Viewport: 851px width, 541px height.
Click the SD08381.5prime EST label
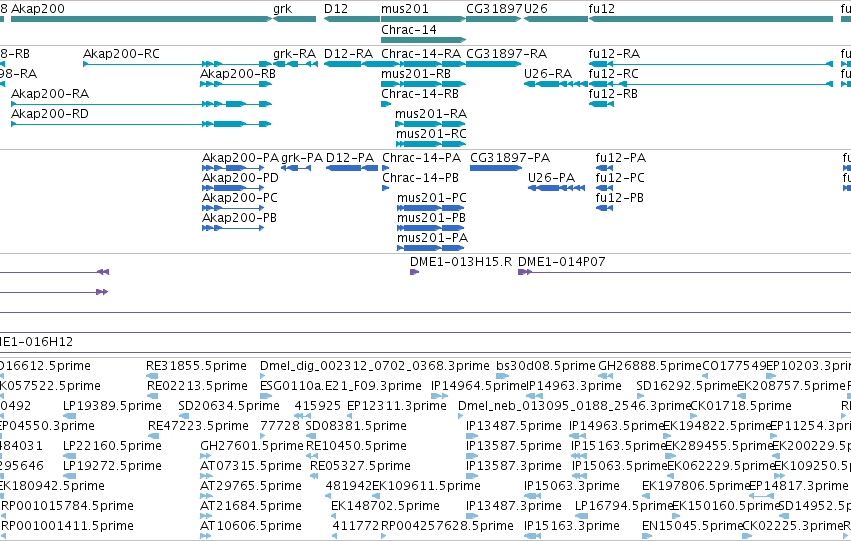[355, 426]
